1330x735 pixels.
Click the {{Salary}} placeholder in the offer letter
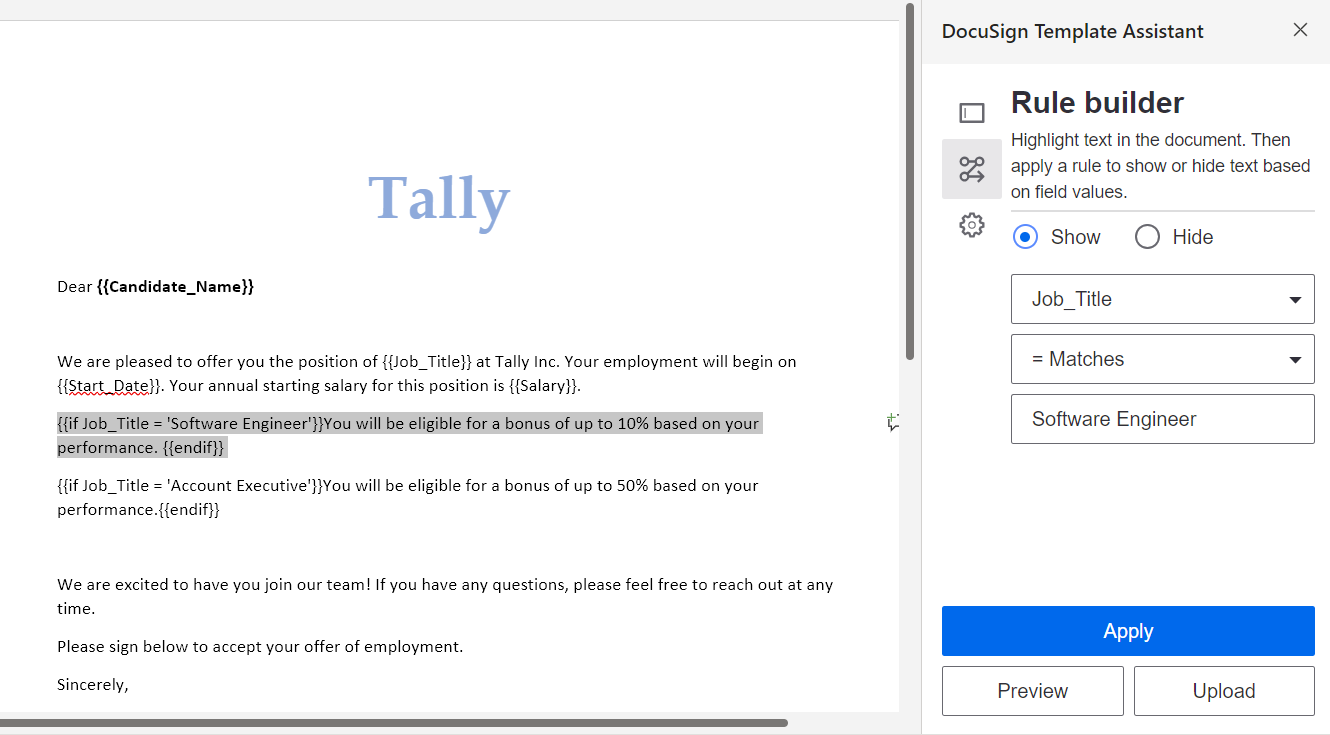tap(544, 385)
